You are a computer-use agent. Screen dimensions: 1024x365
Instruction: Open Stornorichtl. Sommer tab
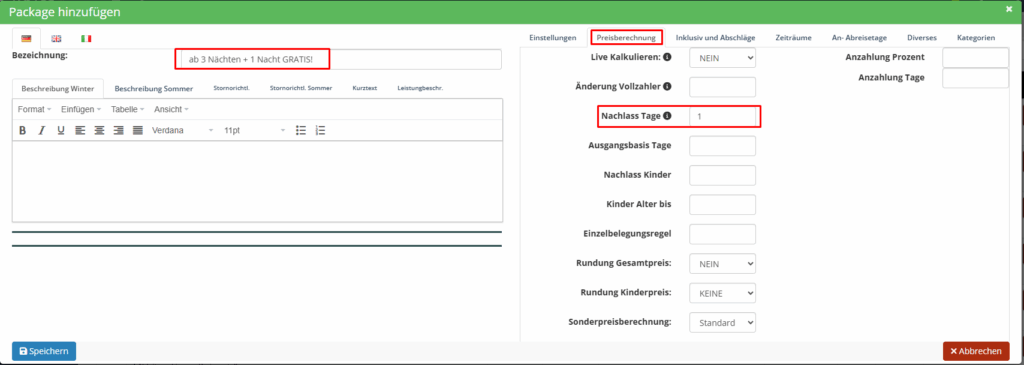tap(300, 88)
